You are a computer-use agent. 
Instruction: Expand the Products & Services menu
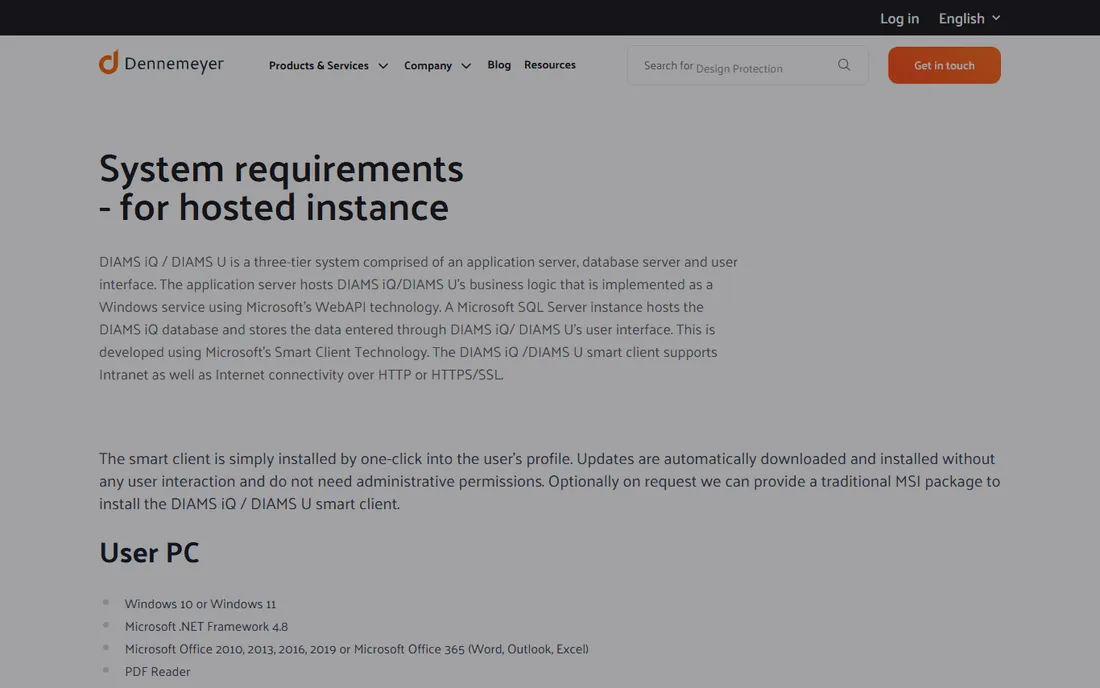(328, 65)
